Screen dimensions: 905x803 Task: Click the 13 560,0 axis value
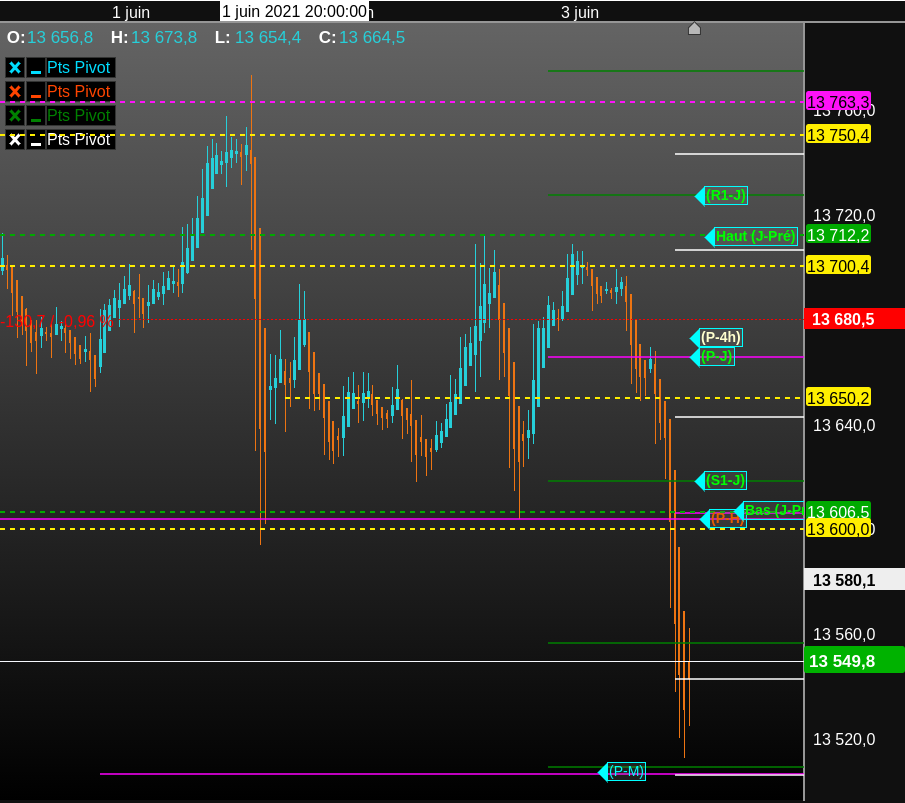point(844,634)
